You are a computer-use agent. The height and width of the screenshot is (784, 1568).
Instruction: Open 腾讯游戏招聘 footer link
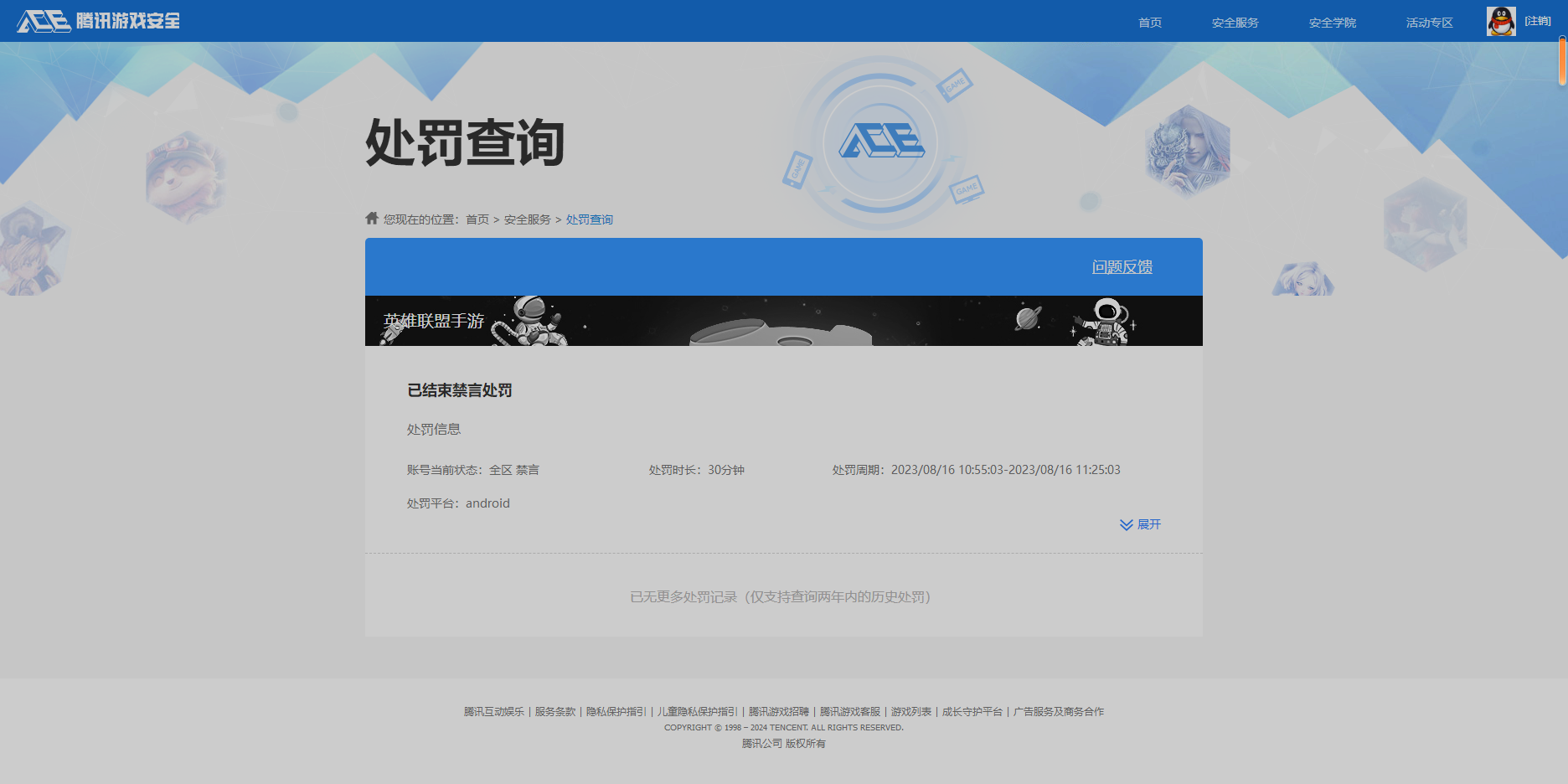[779, 712]
